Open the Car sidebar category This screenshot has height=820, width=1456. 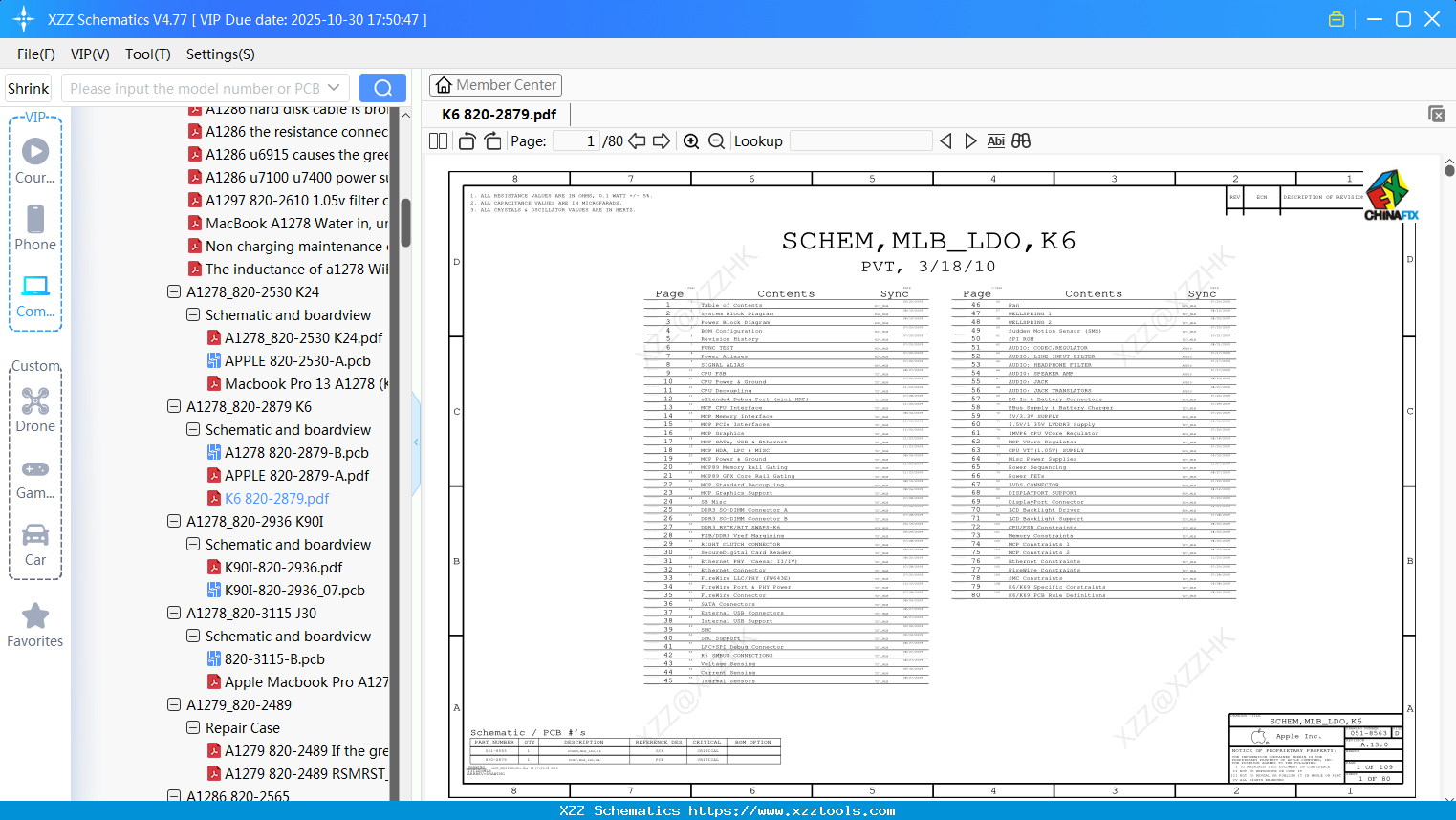[x=35, y=545]
